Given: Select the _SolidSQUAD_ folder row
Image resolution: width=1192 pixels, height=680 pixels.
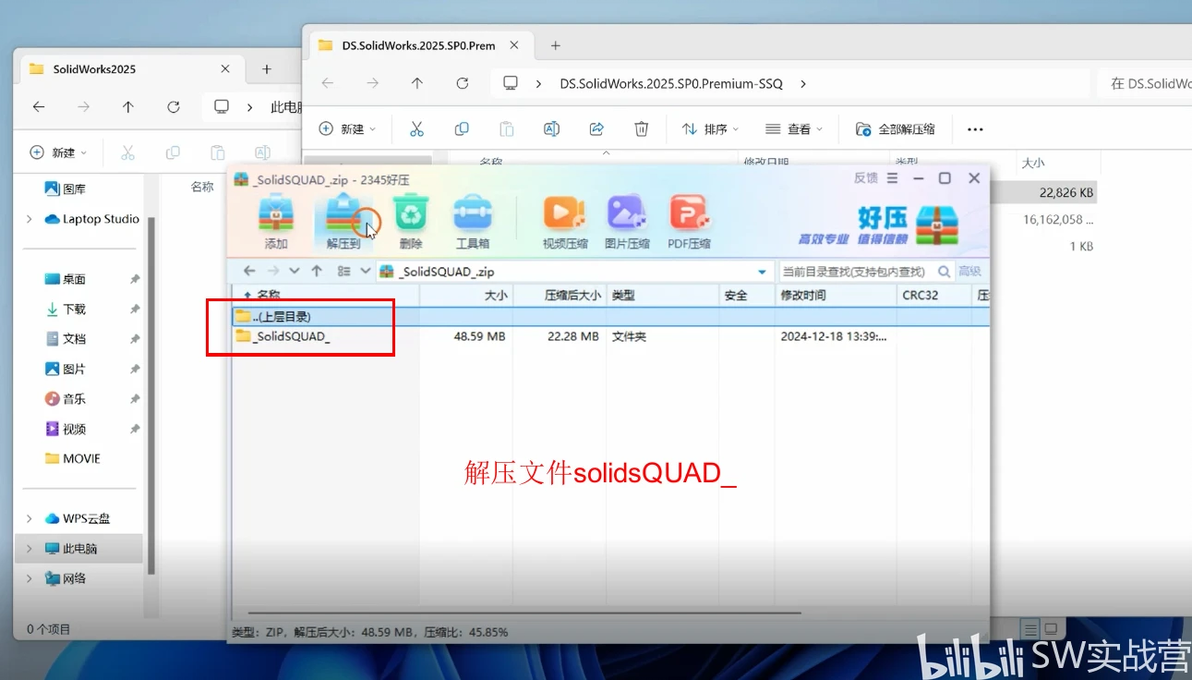Looking at the screenshot, I should [x=610, y=336].
